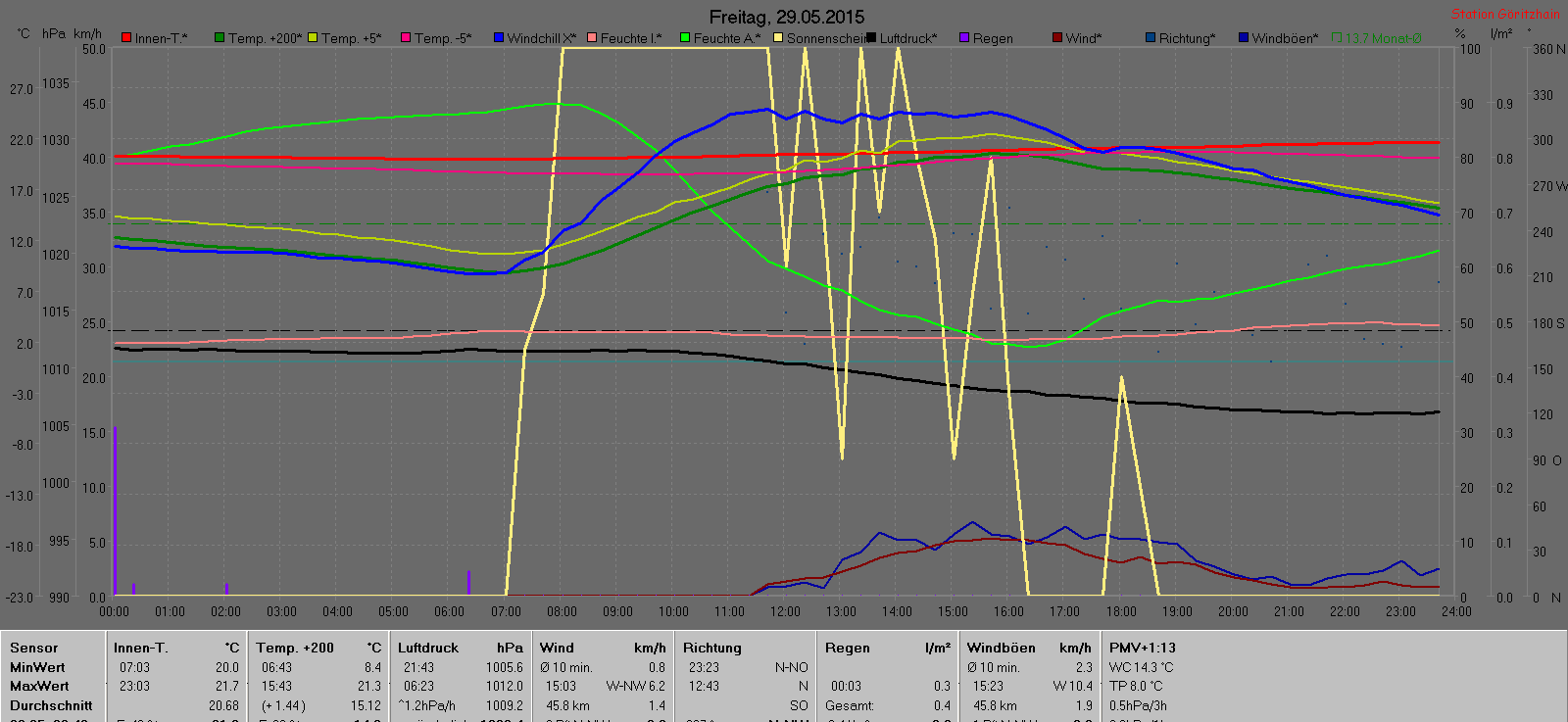Click the dark green Temp. +200 legend swatch
This screenshot has height=722, width=1568.
tap(220, 38)
